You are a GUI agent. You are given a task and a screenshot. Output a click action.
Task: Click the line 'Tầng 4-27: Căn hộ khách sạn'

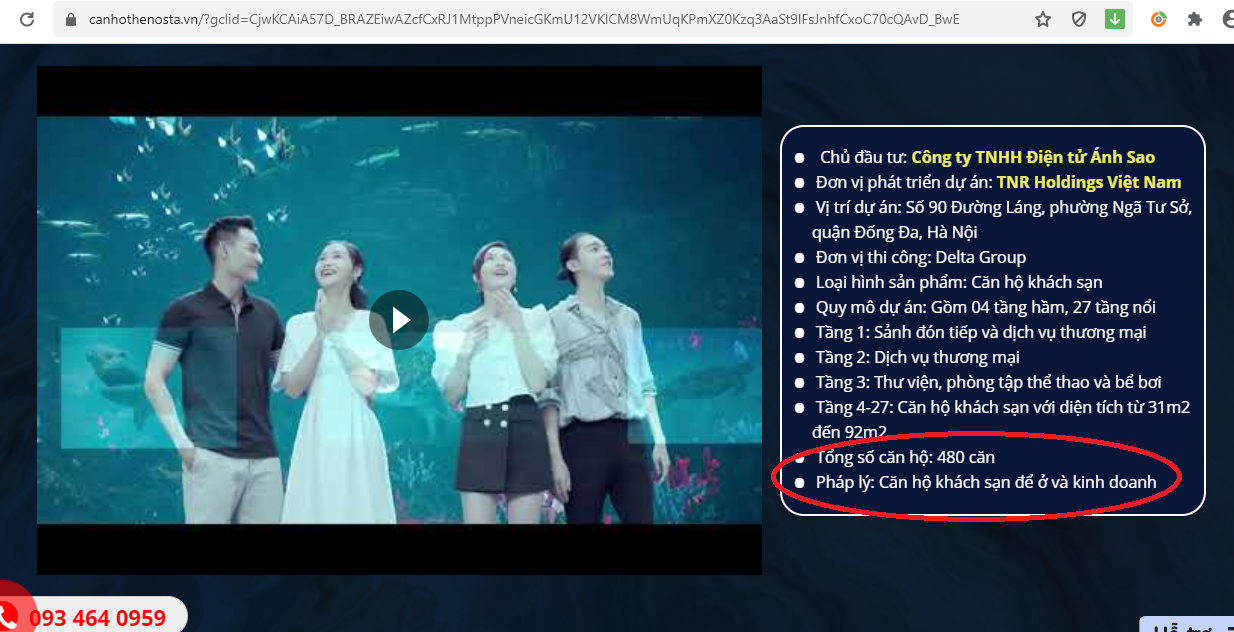tap(1003, 407)
